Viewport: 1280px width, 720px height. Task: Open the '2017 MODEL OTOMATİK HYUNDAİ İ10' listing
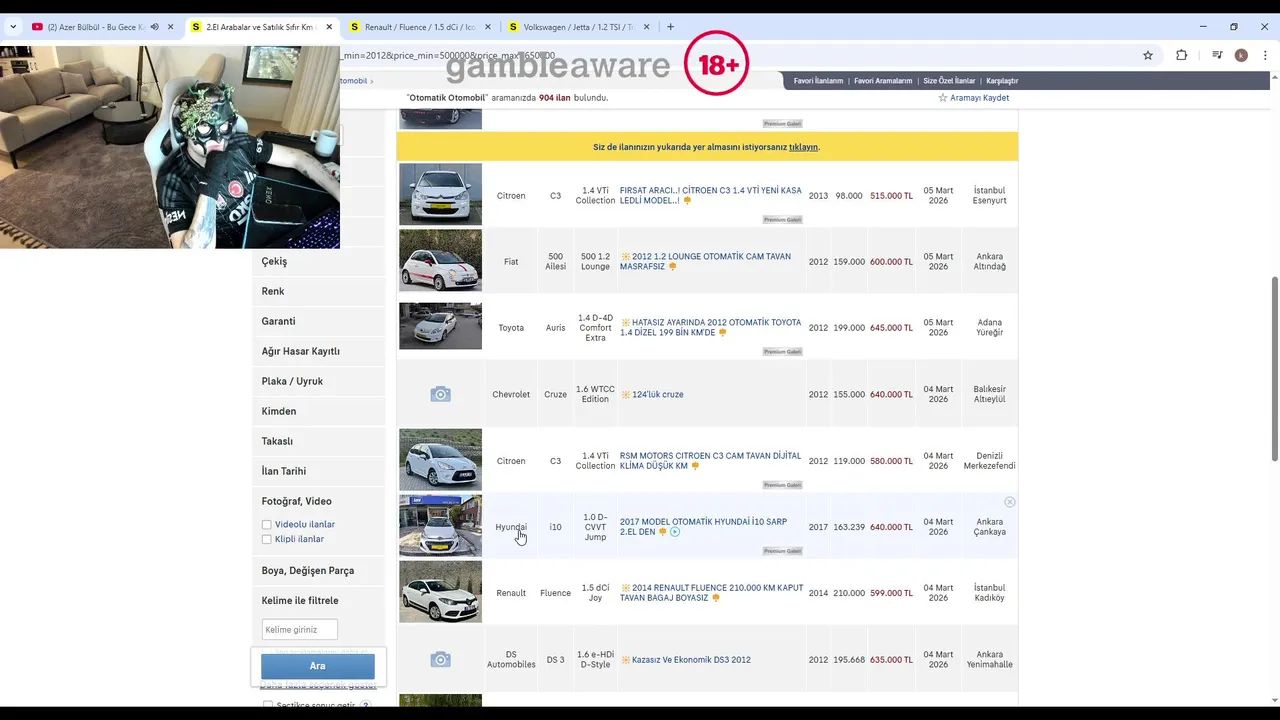tap(703, 526)
